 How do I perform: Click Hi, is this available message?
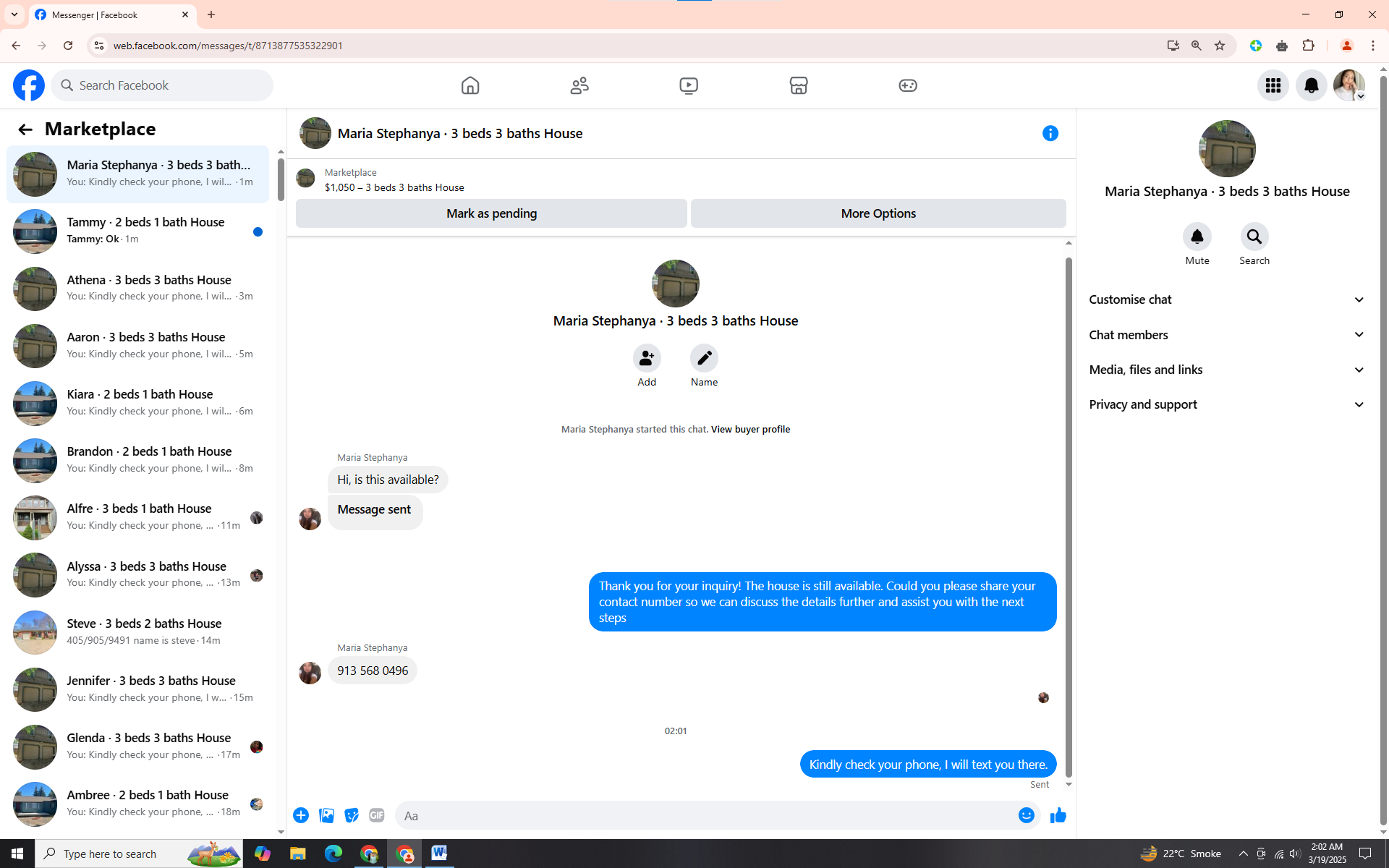(388, 480)
